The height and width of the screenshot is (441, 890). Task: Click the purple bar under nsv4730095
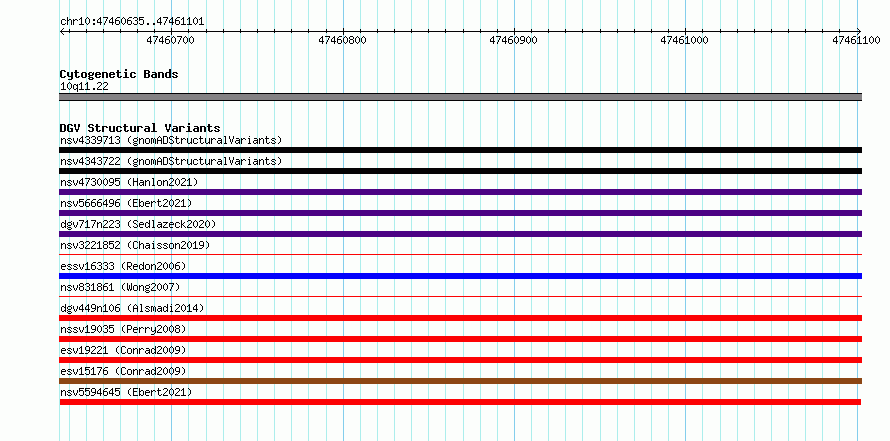click(x=460, y=192)
